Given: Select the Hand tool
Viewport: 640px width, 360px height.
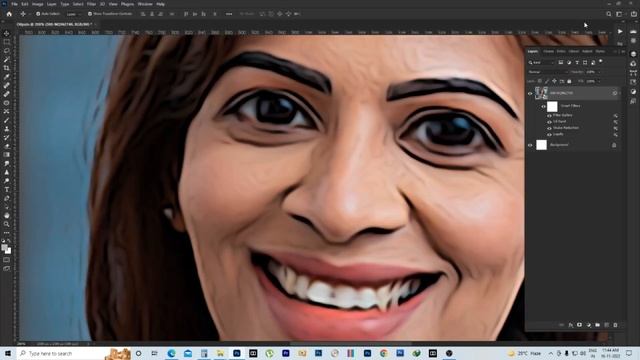Looking at the screenshot, I should 7,215.
